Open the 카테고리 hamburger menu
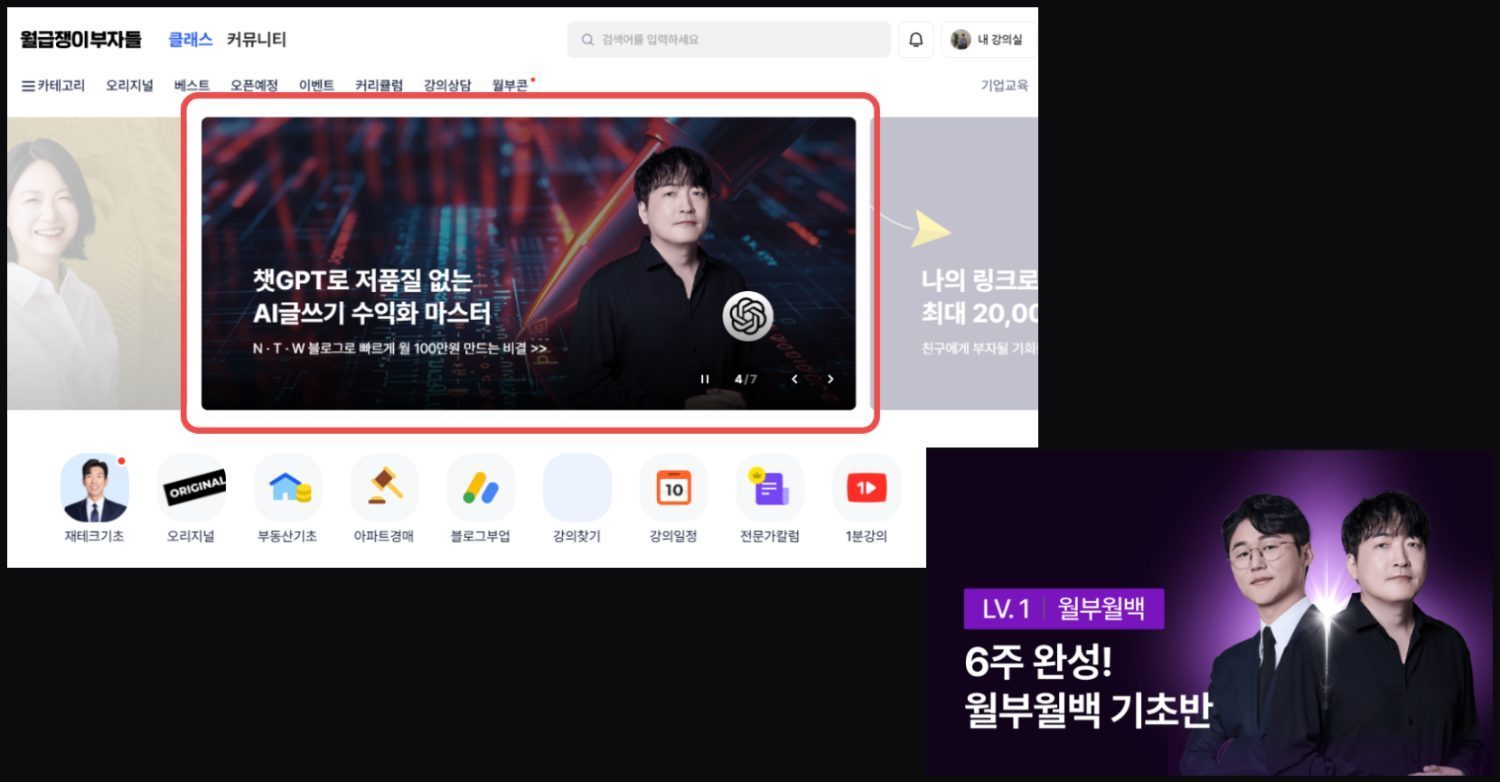 click(53, 86)
